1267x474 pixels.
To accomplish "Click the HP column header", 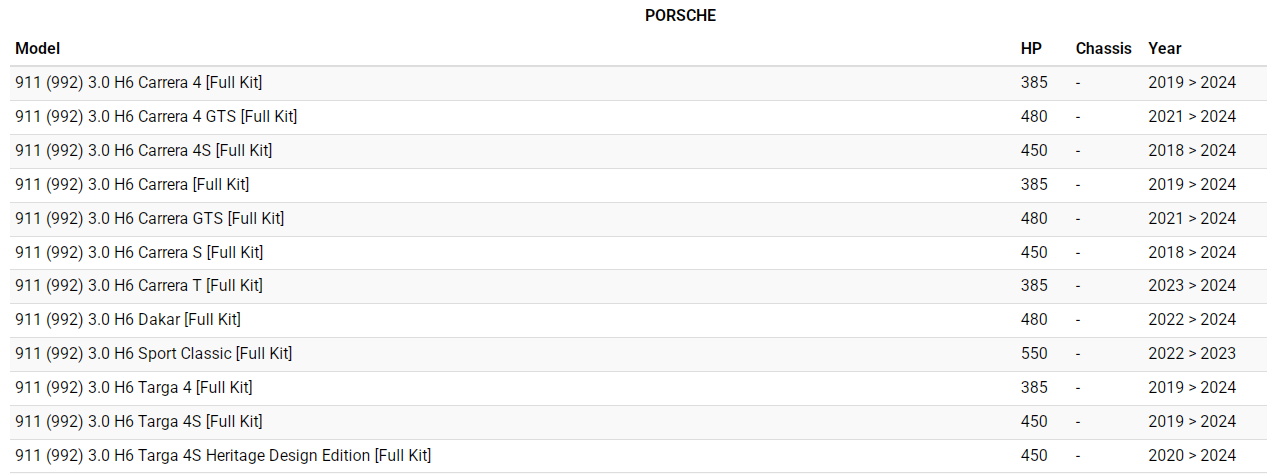I will (1031, 48).
